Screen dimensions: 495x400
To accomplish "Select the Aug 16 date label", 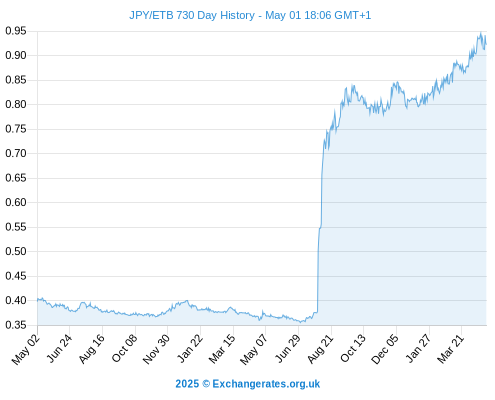I will (91, 349).
